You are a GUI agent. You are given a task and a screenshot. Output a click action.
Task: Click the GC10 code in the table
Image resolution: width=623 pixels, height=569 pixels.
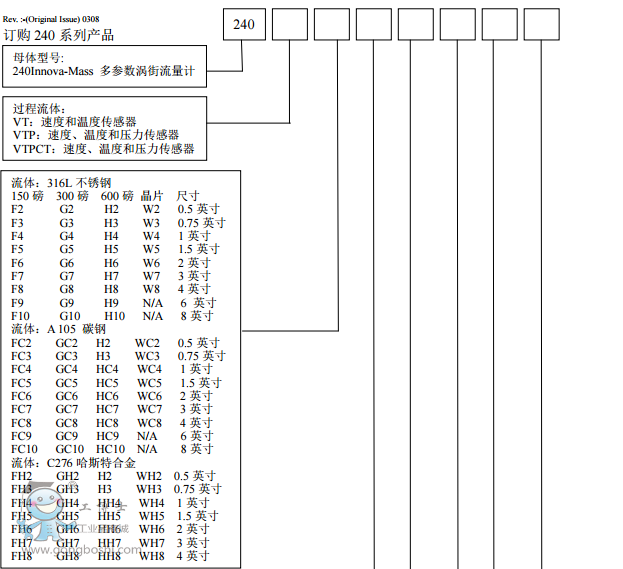(70, 450)
